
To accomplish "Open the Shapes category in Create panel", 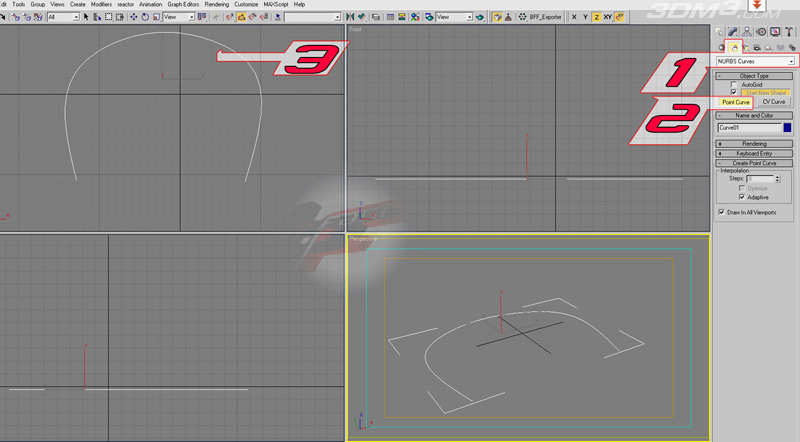I will click(734, 47).
